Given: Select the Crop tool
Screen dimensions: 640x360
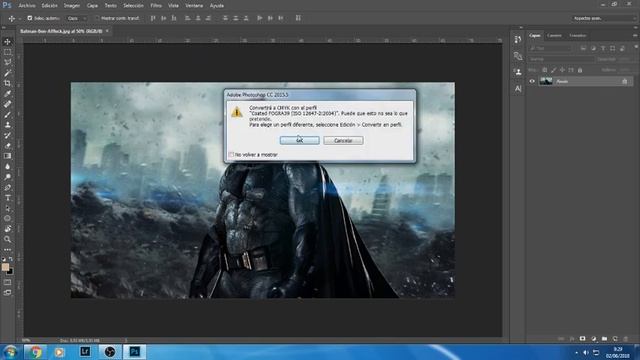Looking at the screenshot, I should point(7,83).
